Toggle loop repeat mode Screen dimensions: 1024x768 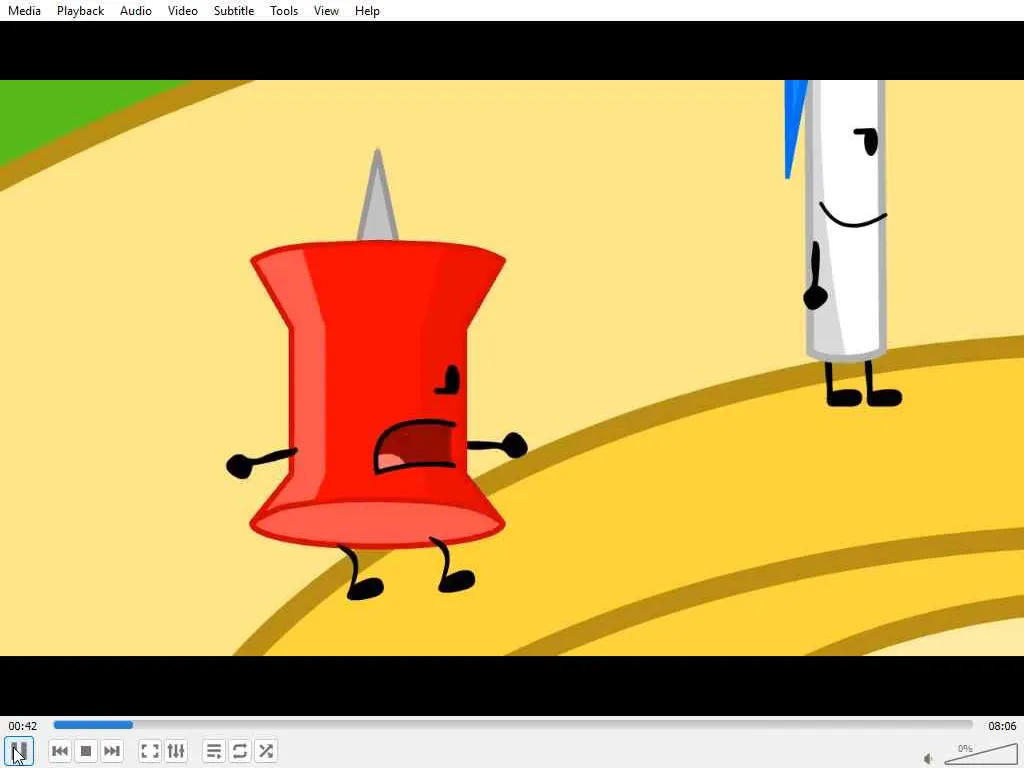click(x=240, y=751)
